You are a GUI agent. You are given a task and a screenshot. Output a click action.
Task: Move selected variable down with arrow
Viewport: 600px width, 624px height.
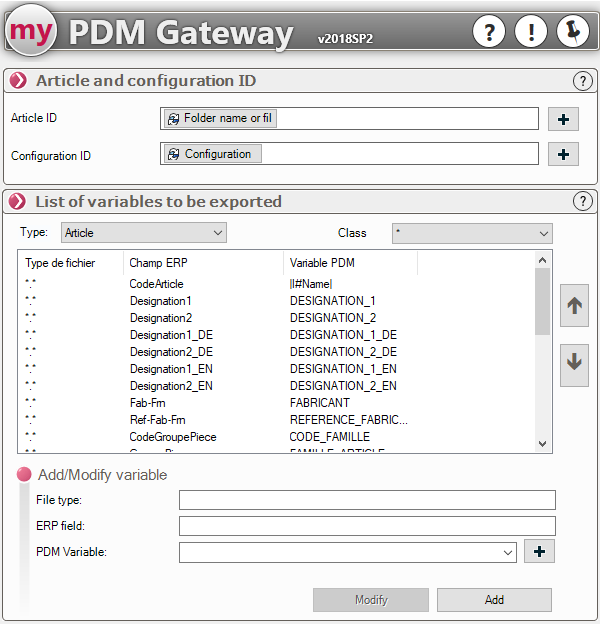[x=574, y=362]
